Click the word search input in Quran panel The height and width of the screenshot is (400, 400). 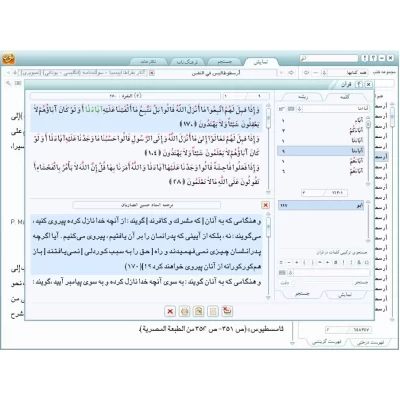pyautogui.click(x=336, y=109)
